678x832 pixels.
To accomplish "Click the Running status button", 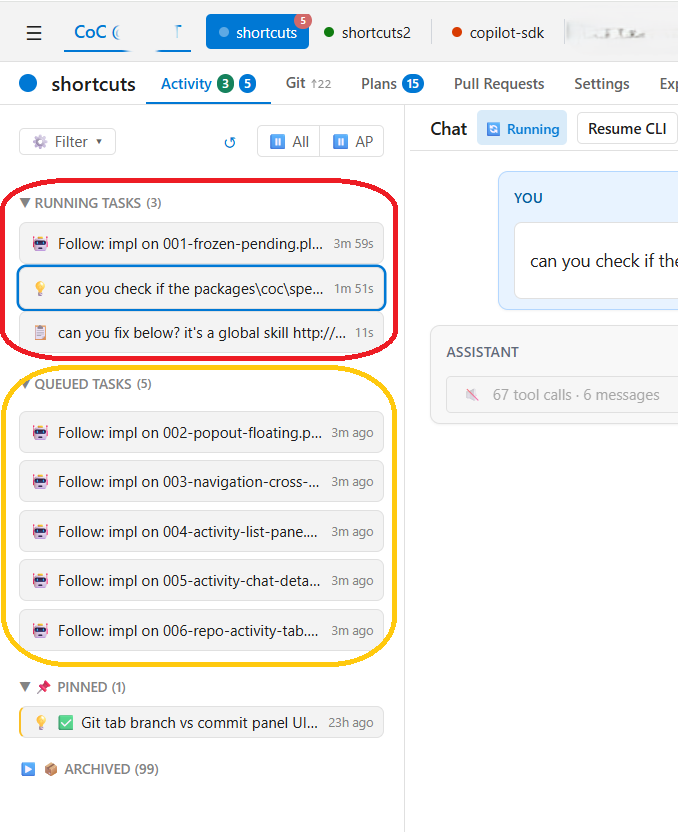I will tap(522, 128).
